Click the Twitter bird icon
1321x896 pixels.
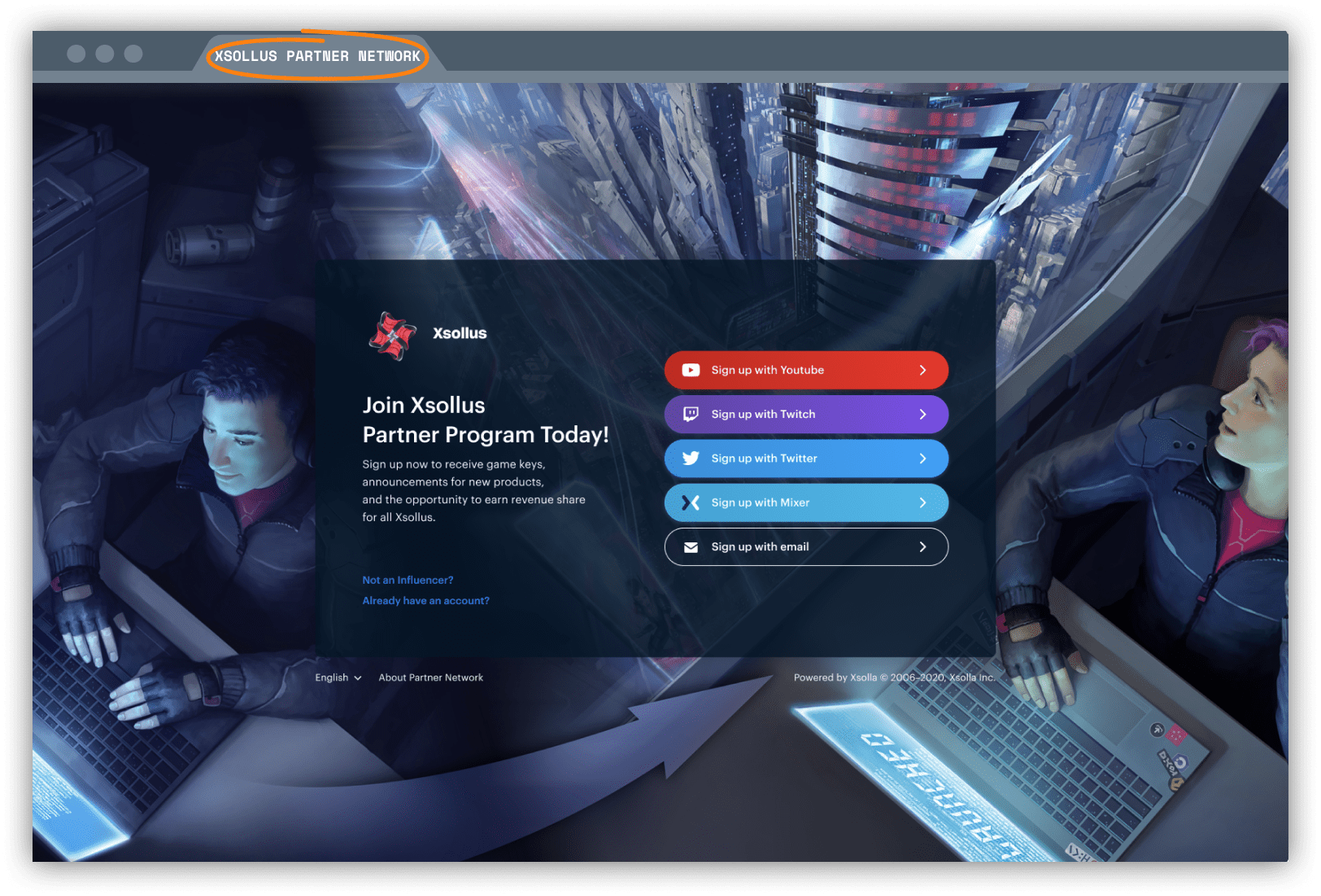(691, 459)
